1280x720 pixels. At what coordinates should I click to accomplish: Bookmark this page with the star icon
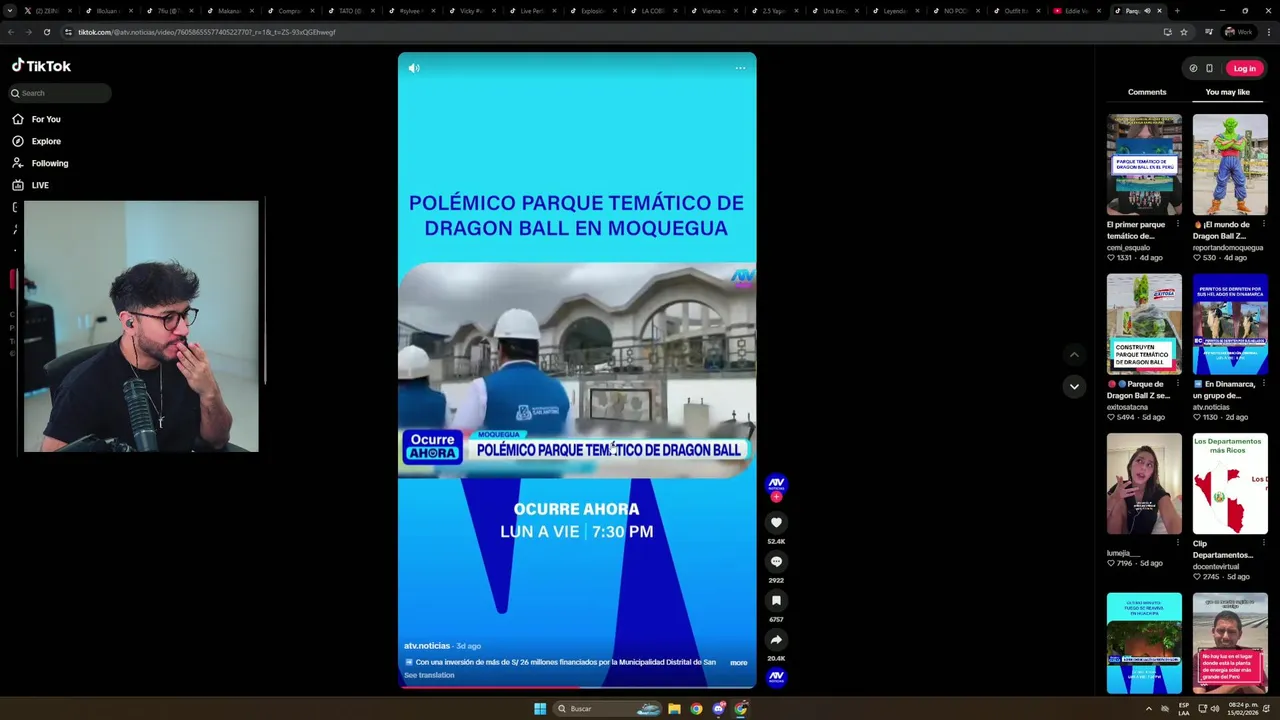[1184, 32]
